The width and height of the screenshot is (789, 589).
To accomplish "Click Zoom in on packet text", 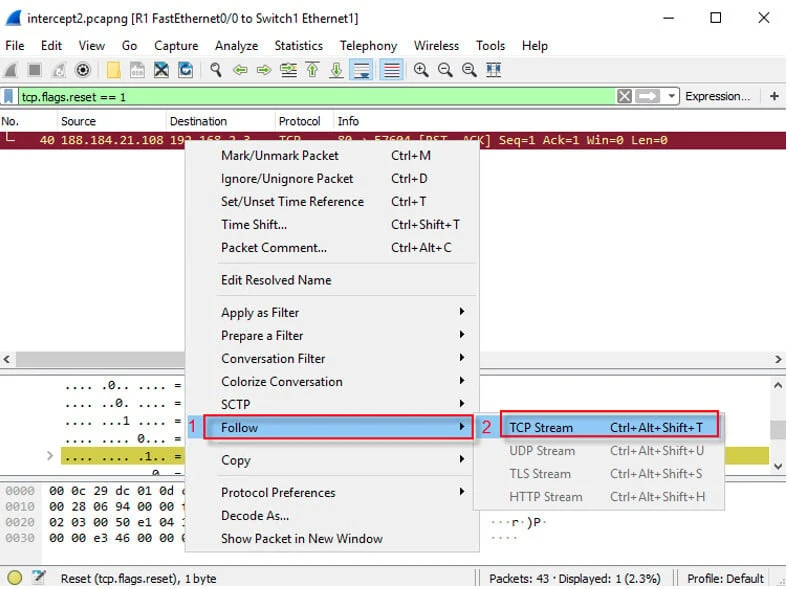I will pyautogui.click(x=421, y=70).
